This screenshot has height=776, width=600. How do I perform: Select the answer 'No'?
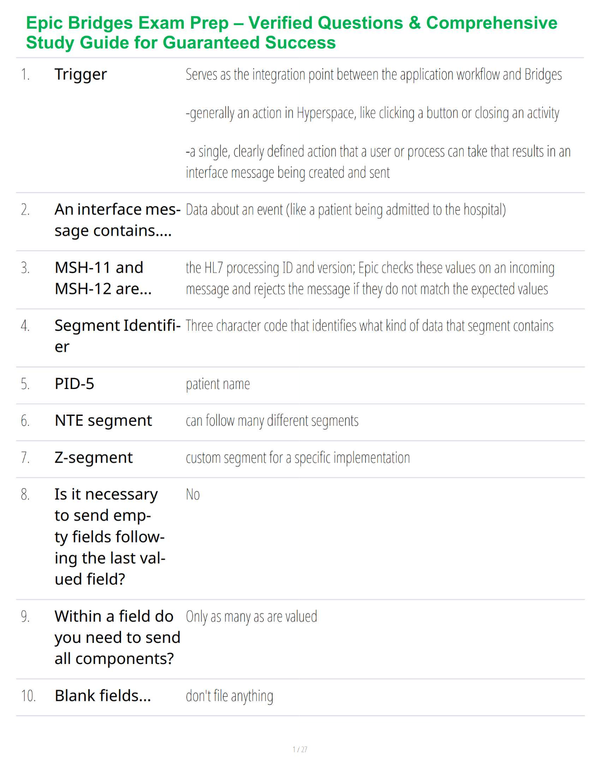click(x=193, y=494)
